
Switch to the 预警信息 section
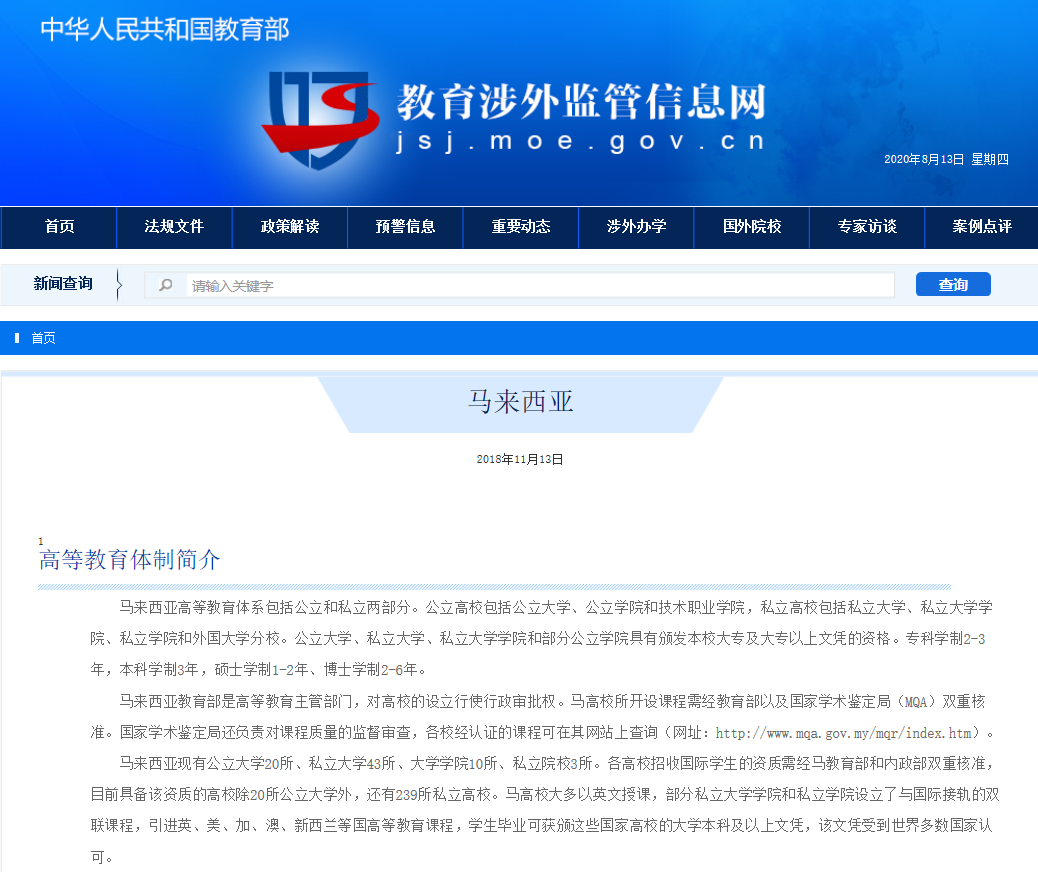405,227
